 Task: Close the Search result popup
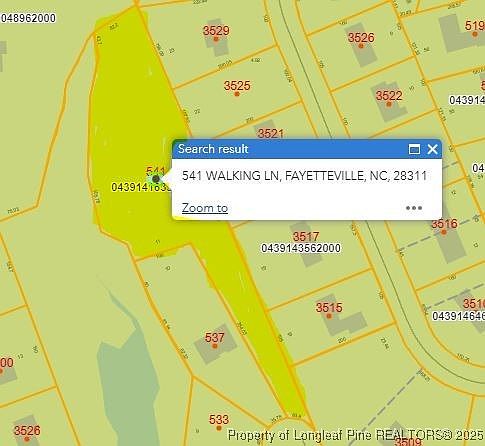[x=432, y=149]
